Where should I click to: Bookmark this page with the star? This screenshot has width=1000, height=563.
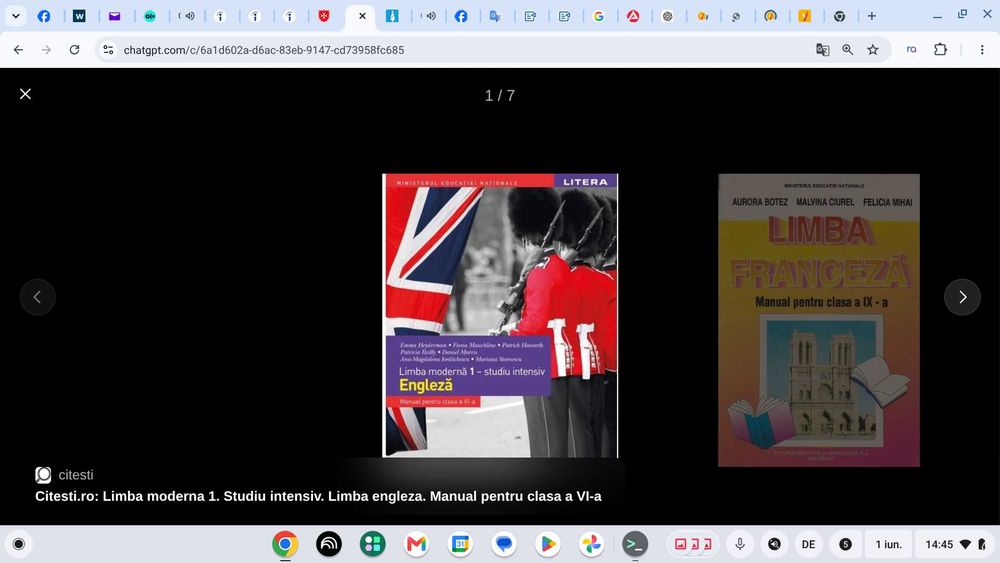[873, 50]
